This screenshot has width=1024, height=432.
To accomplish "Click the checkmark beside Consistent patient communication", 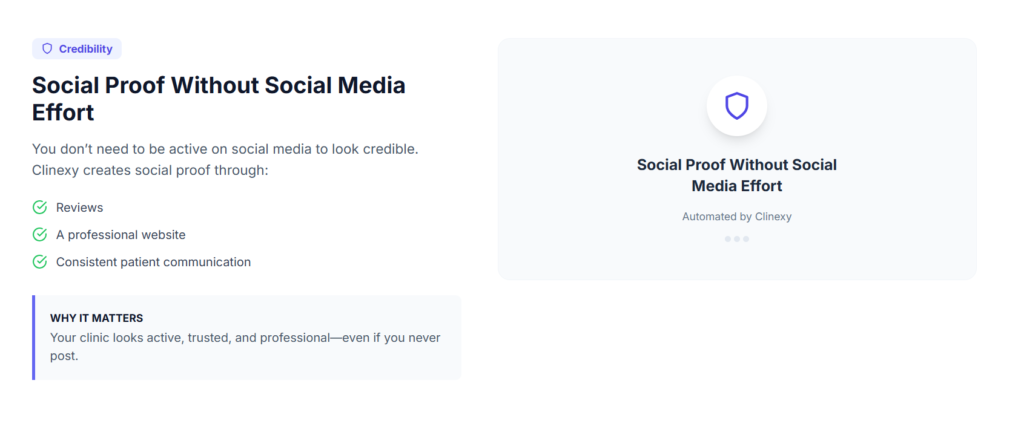I will pyautogui.click(x=40, y=262).
